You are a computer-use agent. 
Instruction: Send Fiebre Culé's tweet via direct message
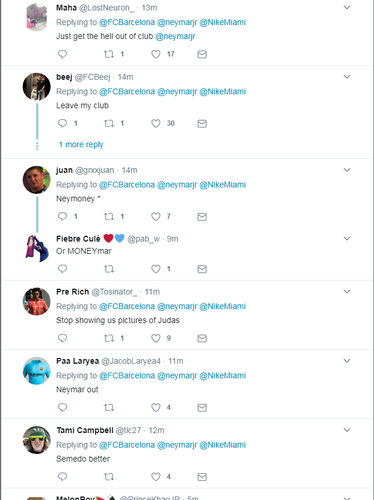[202, 269]
